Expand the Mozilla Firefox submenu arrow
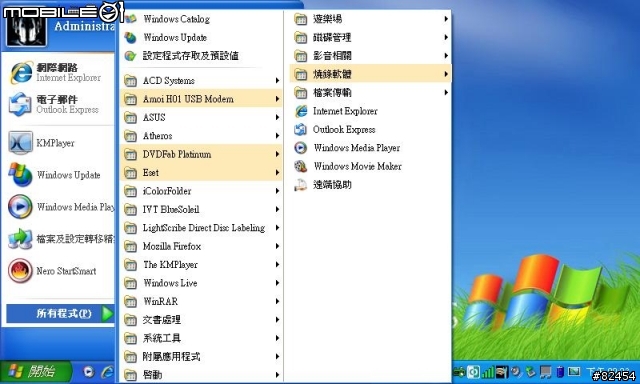640x384 pixels. tap(277, 246)
